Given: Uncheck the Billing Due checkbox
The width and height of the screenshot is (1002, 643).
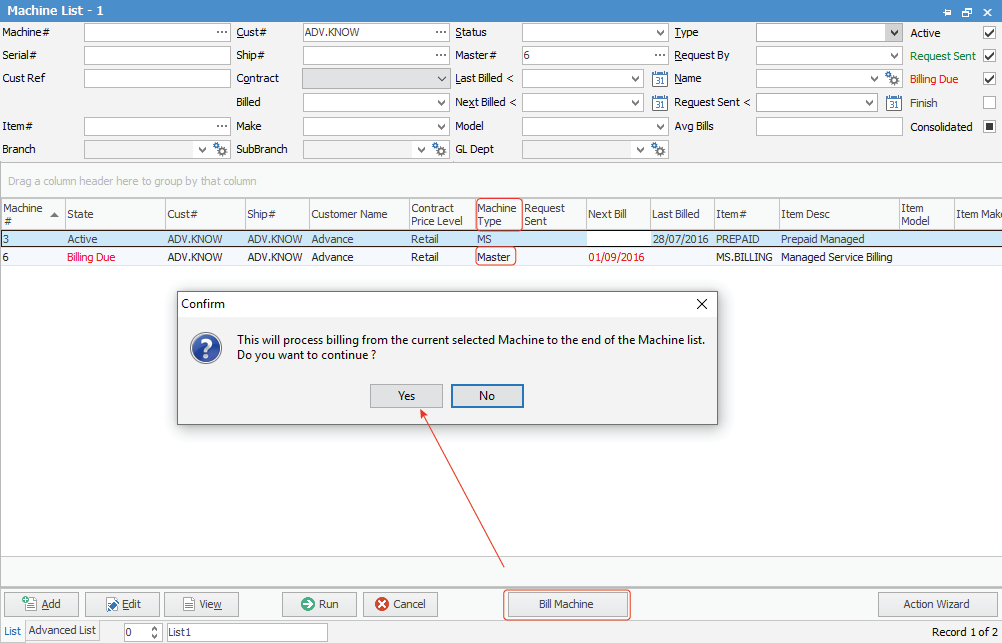Looking at the screenshot, I should 989,79.
